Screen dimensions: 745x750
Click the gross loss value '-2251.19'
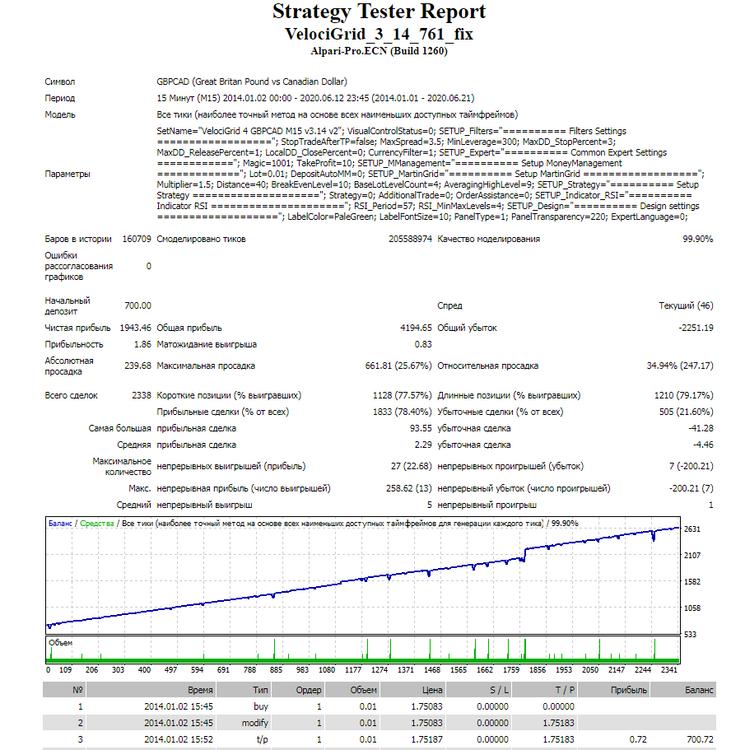pos(696,328)
